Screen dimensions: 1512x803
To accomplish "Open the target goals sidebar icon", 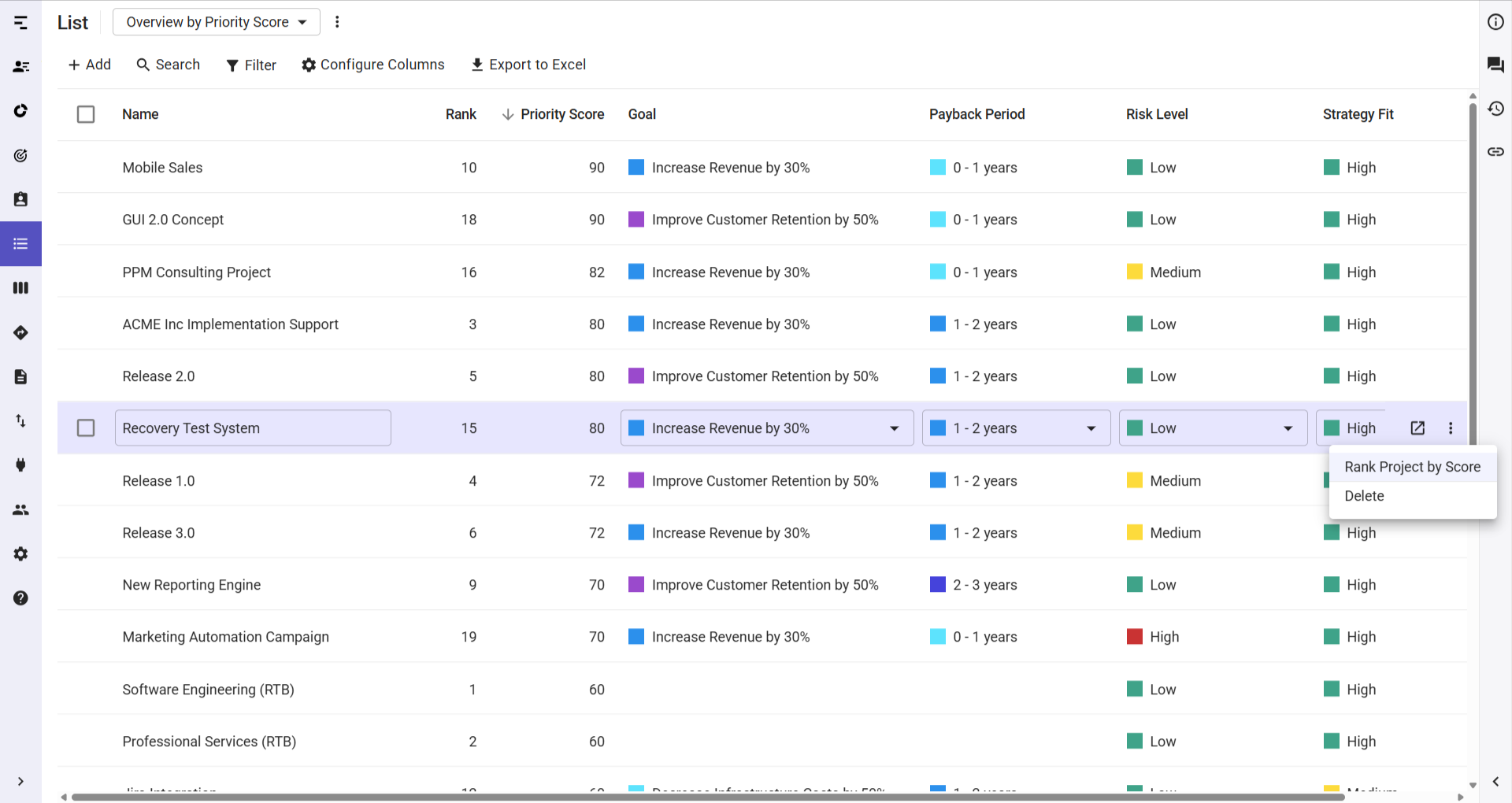I will click(20, 155).
